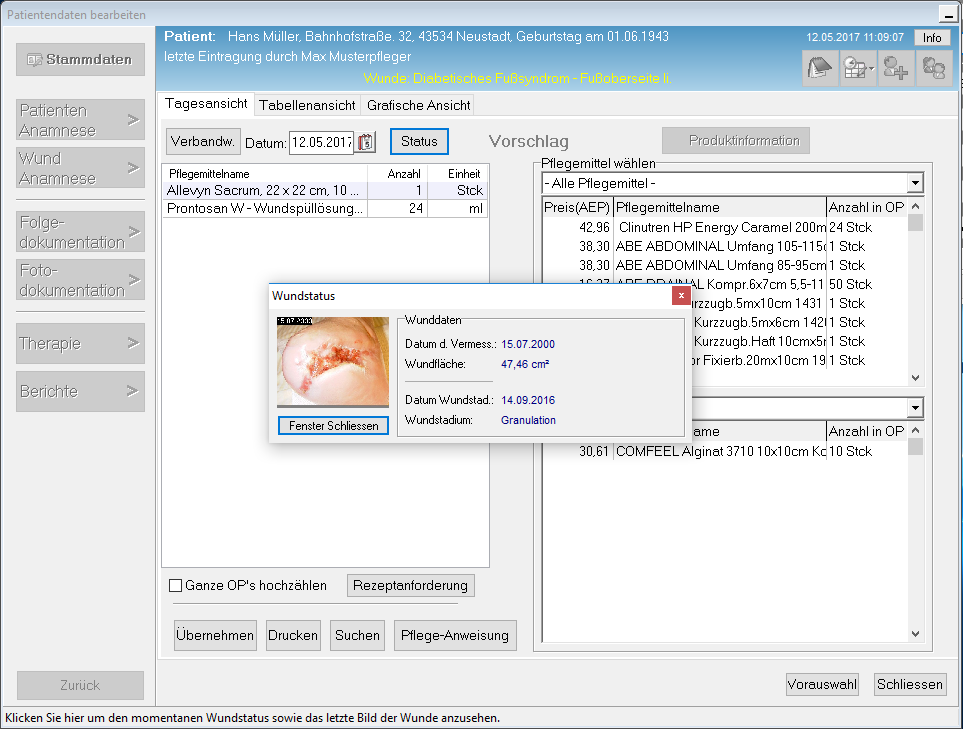Expand the Folgedokumentation section
This screenshot has height=729, width=963.
pyautogui.click(x=80, y=232)
